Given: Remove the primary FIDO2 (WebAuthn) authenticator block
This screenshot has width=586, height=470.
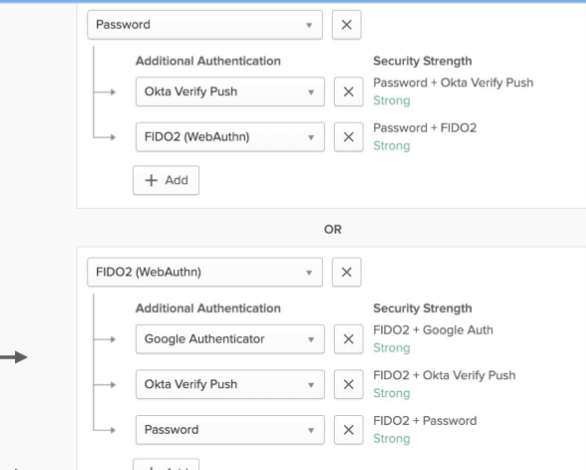Looking at the screenshot, I should pyautogui.click(x=346, y=272).
